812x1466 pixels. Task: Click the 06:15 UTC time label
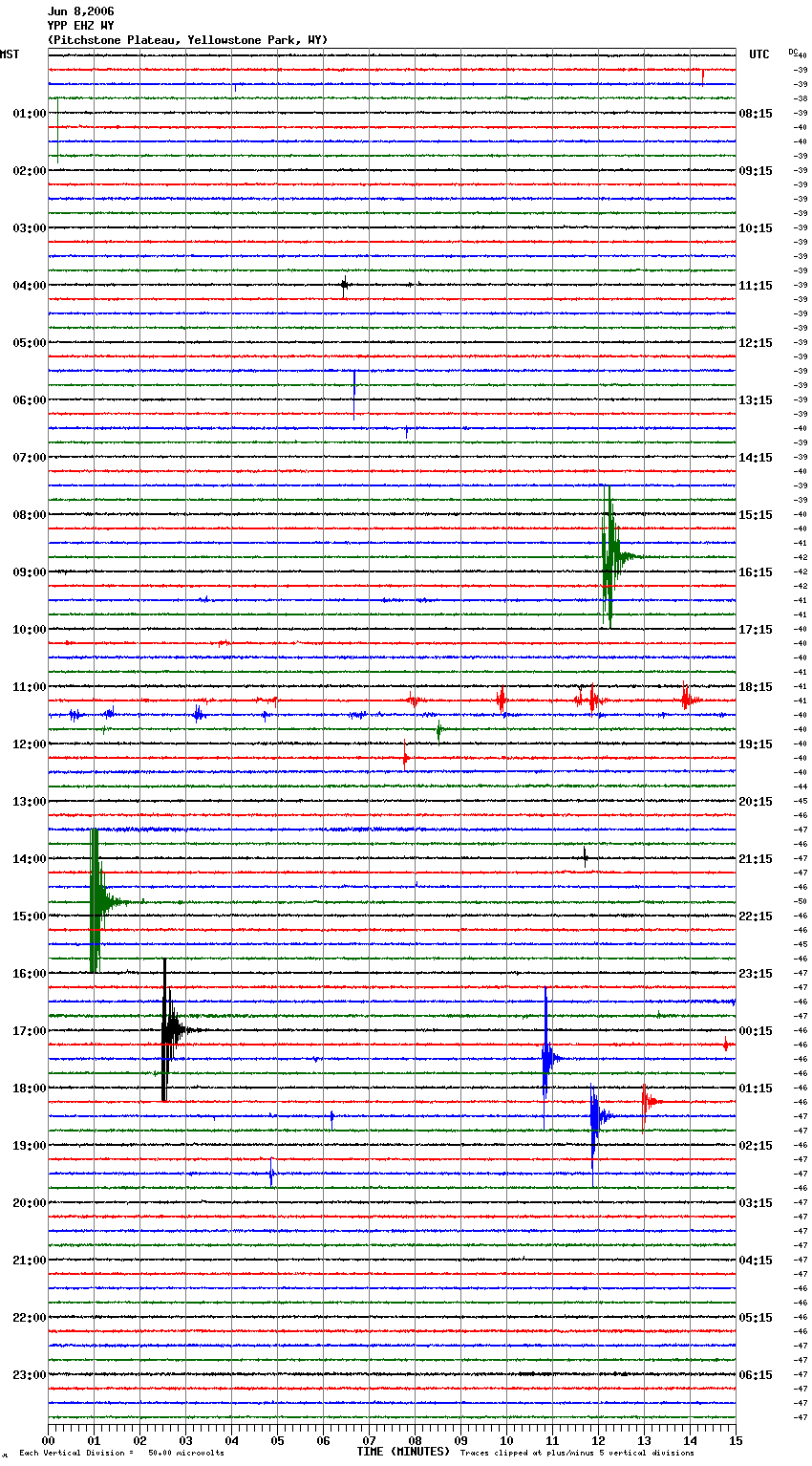[756, 1374]
